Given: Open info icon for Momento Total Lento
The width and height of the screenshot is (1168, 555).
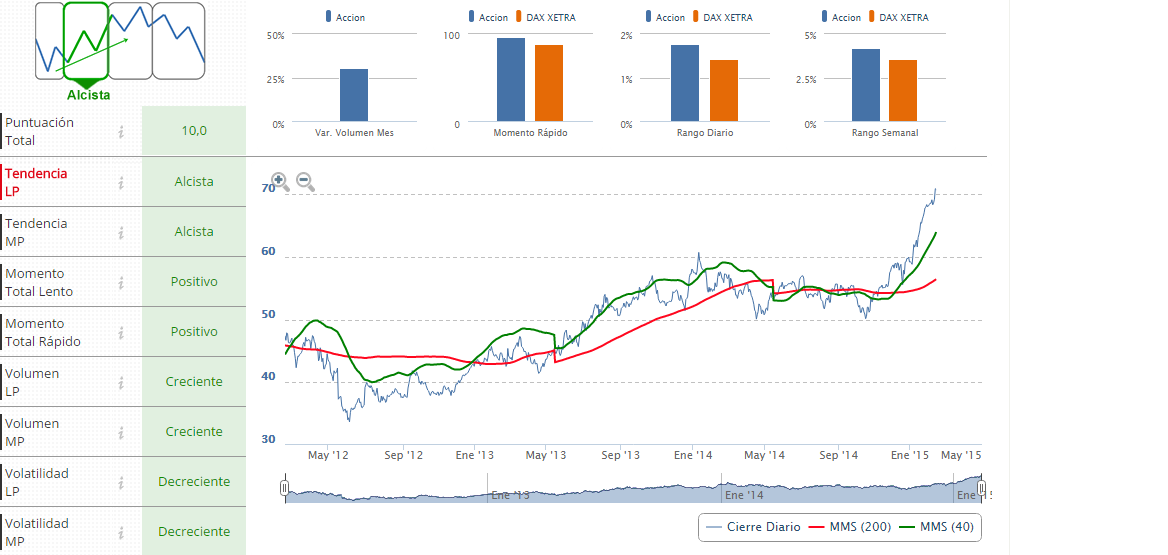Looking at the screenshot, I should [x=121, y=282].
